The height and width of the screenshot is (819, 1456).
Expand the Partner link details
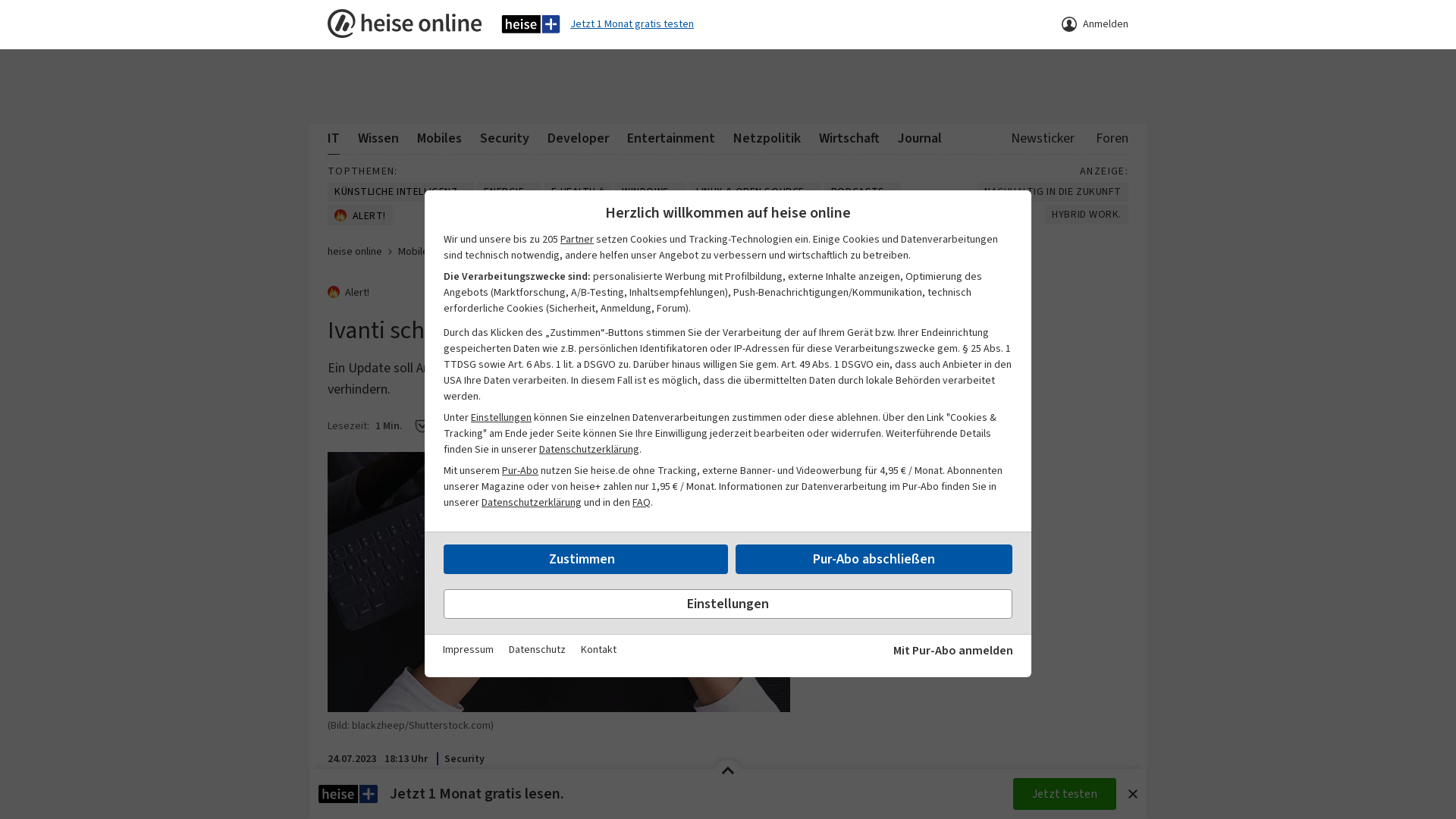point(576,239)
